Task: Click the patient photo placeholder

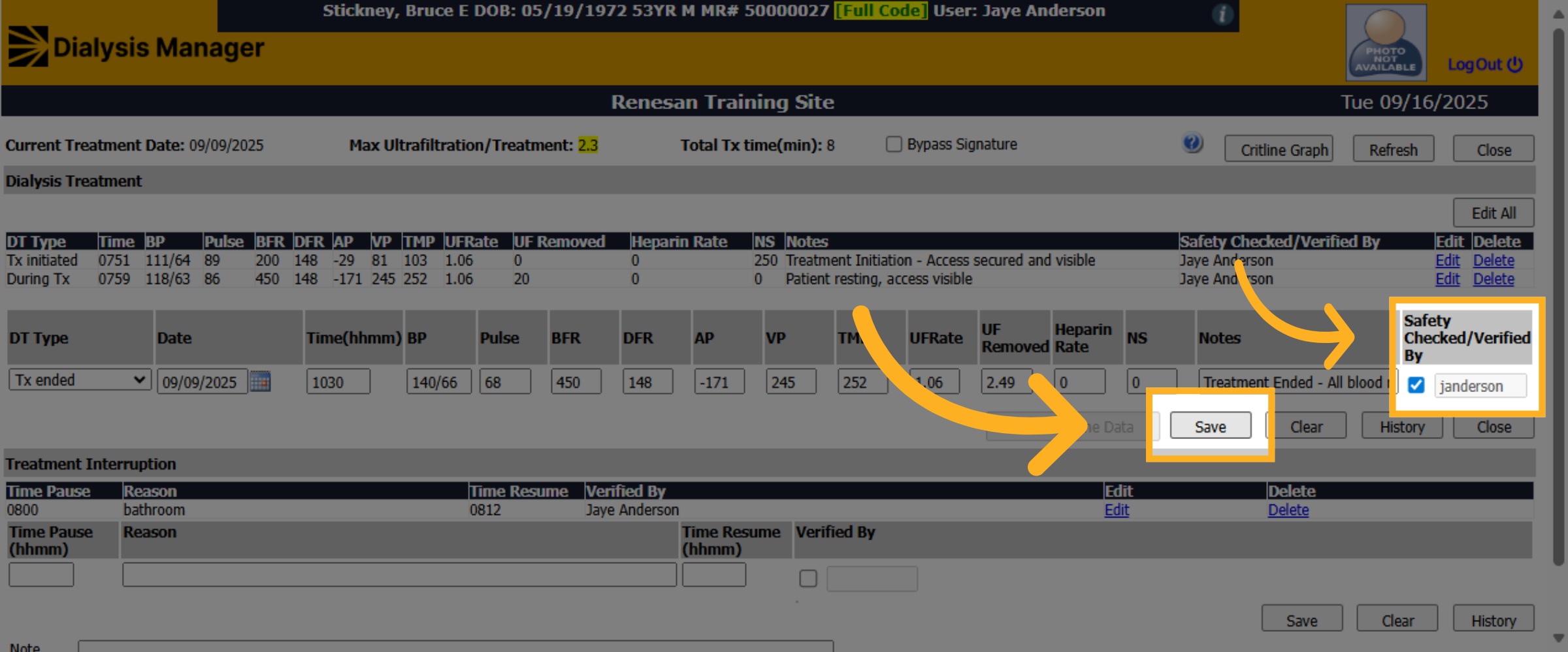Action: (1386, 42)
